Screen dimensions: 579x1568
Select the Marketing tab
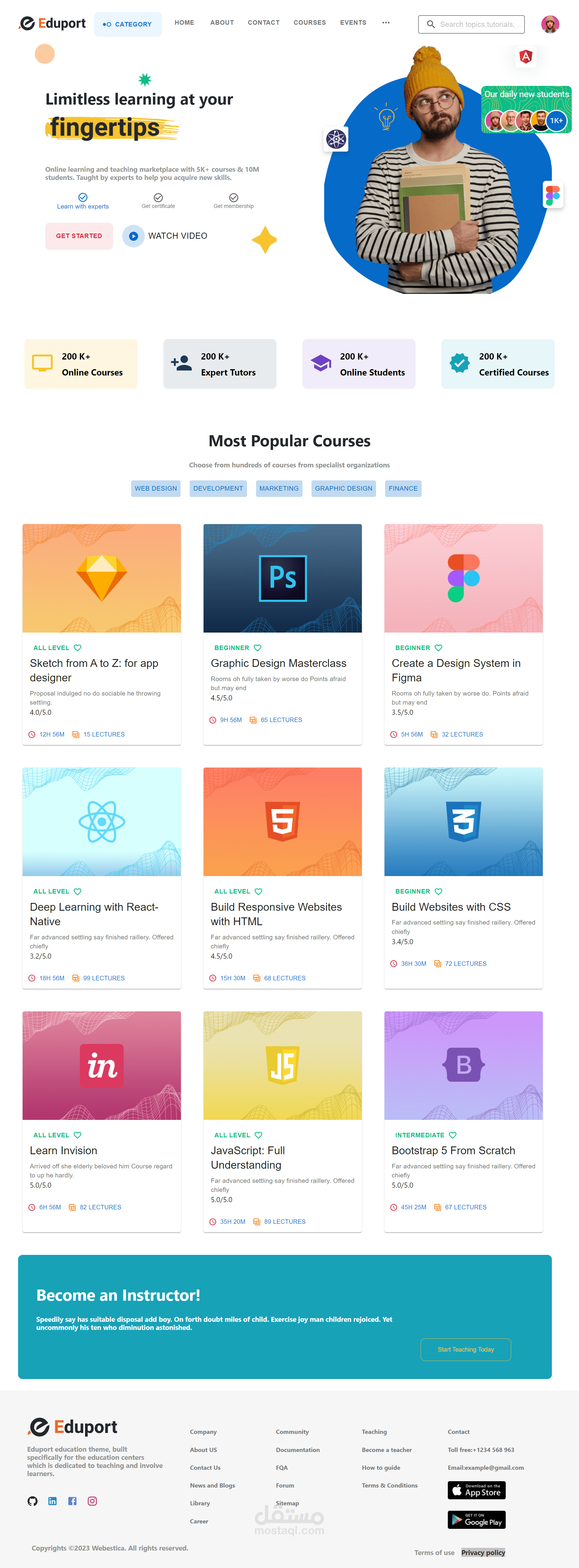tap(279, 488)
